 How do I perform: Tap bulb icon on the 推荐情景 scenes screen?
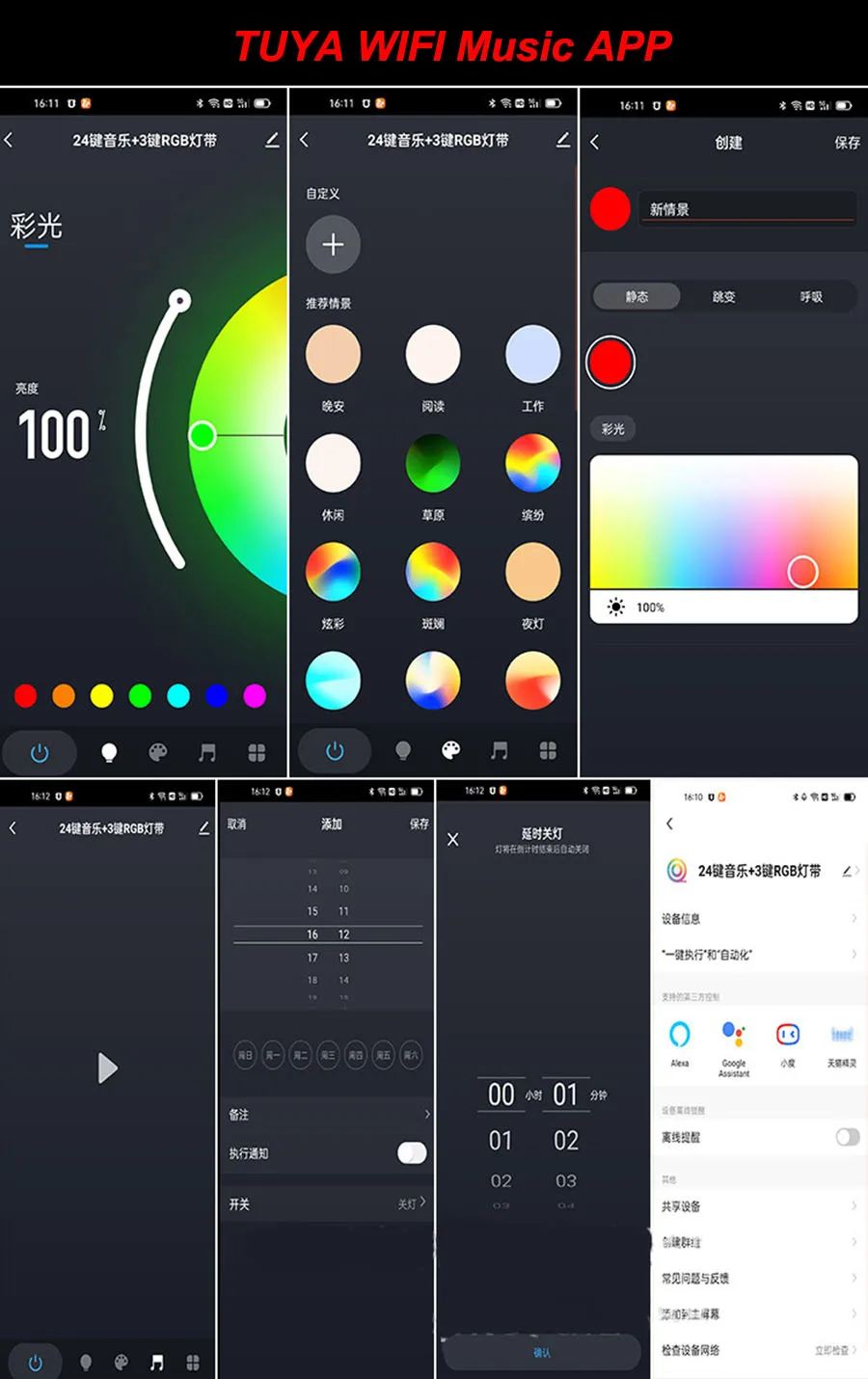point(403,750)
